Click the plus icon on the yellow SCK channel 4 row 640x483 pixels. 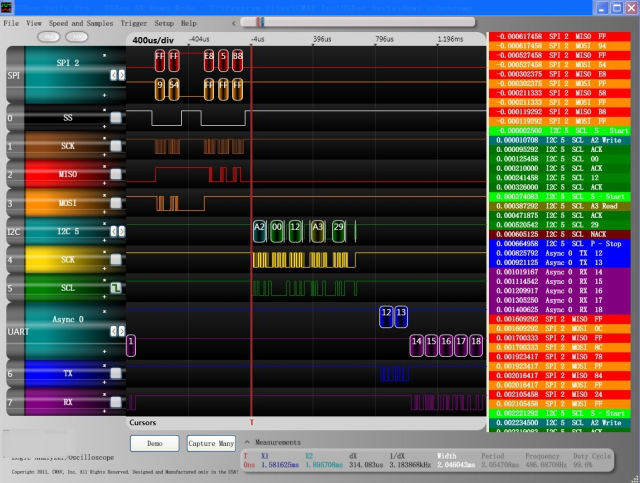(x=104, y=269)
